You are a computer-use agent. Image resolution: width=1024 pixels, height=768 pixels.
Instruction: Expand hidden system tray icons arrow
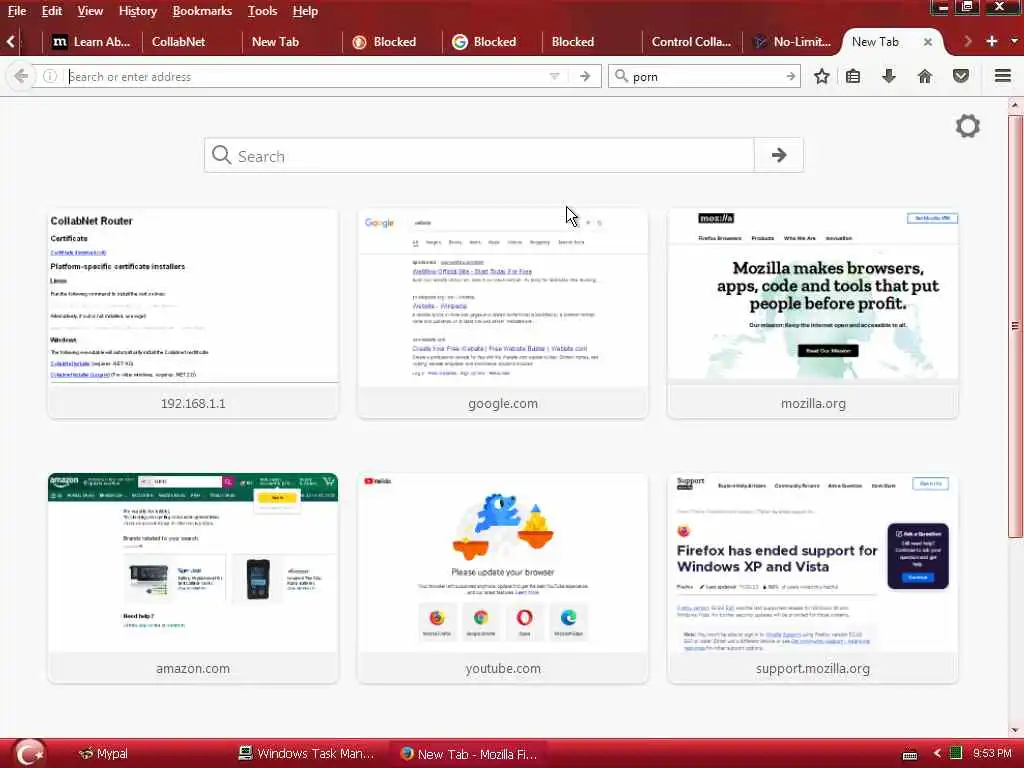[x=937, y=754]
